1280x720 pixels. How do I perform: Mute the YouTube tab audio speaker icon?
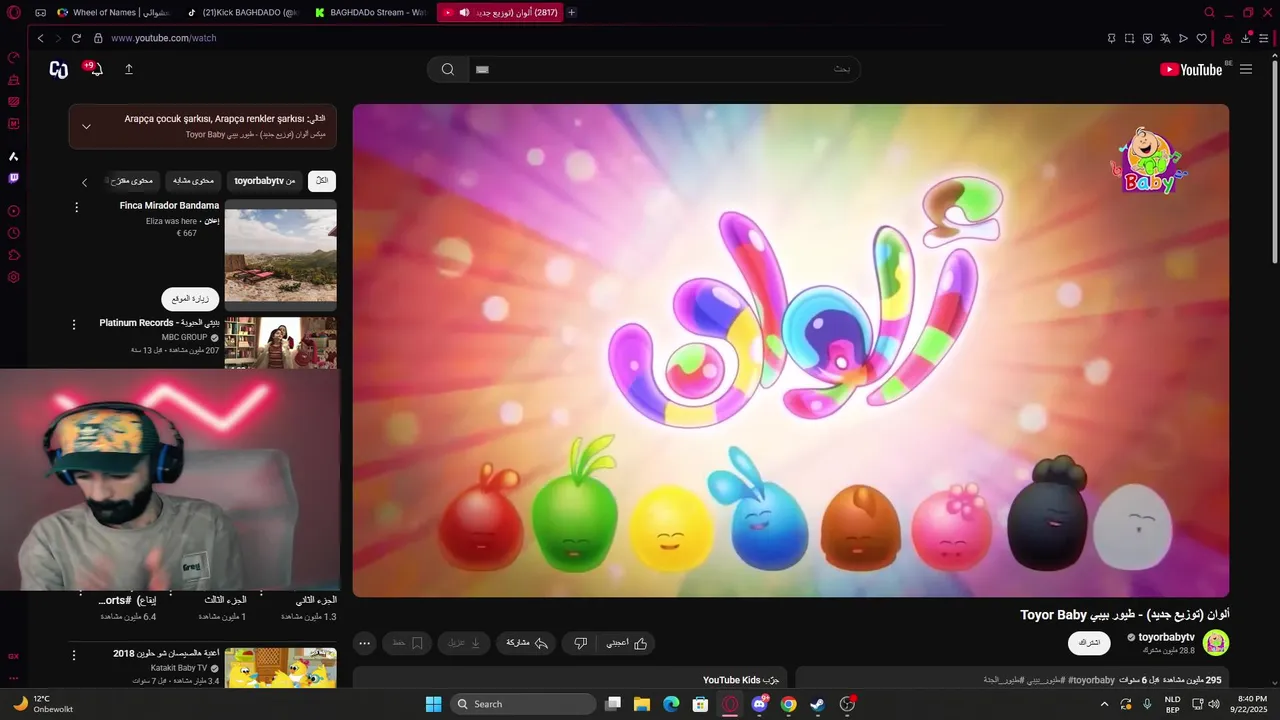[464, 13]
